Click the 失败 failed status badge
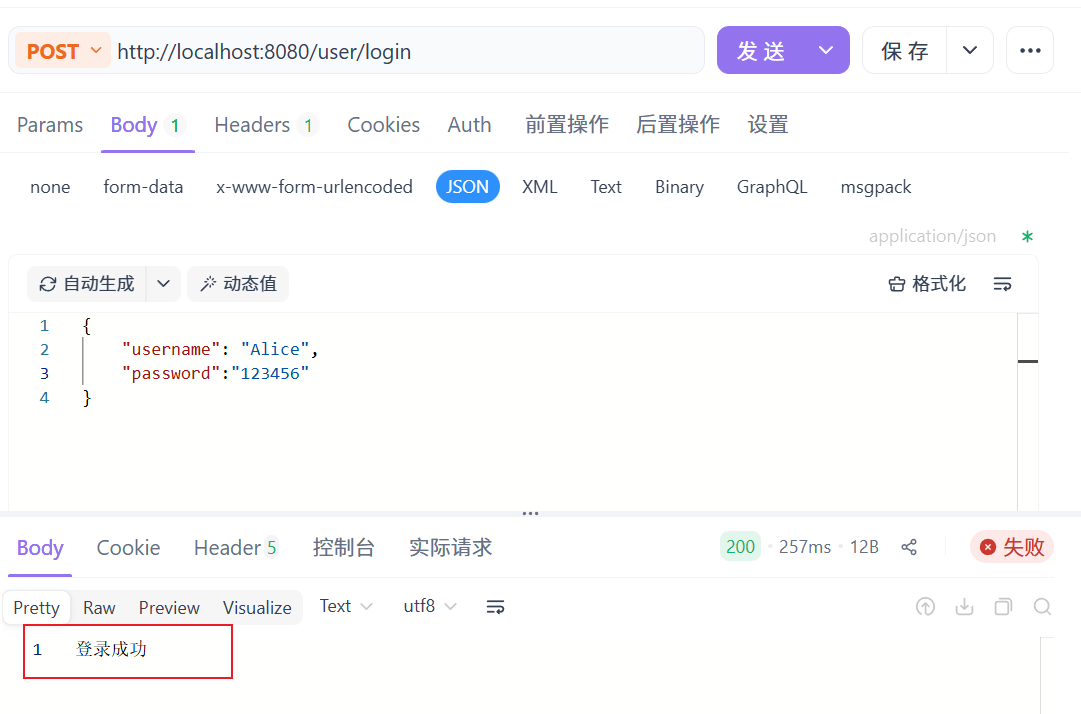The image size is (1081, 714). 1012,547
